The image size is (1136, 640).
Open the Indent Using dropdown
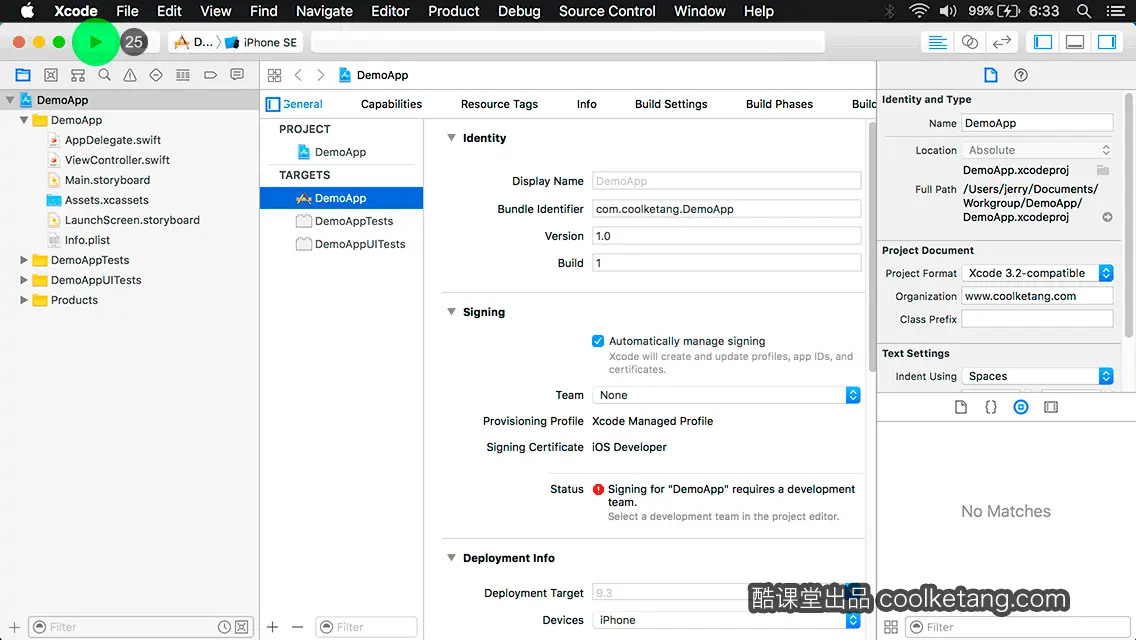pyautogui.click(x=1037, y=376)
